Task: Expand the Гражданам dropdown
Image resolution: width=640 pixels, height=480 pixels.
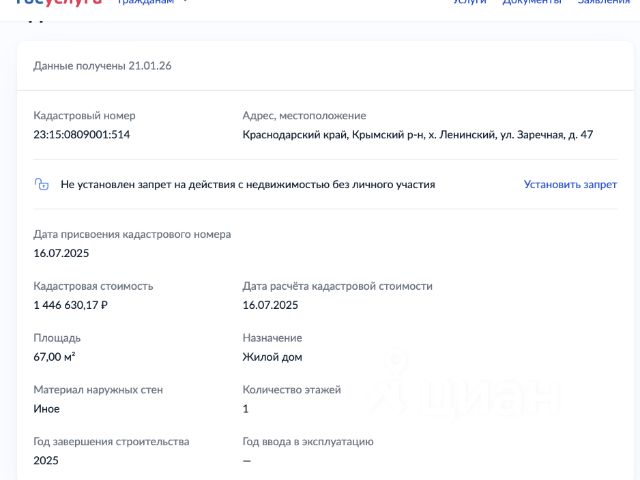Action: coord(152,3)
